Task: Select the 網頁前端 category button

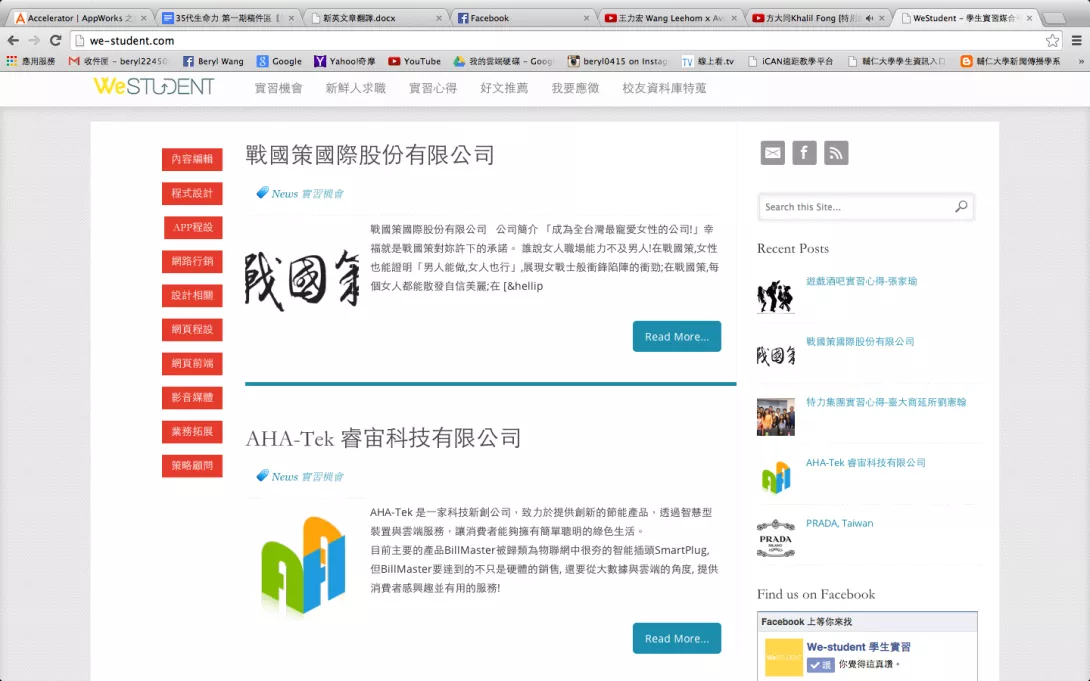Action: 192,363
